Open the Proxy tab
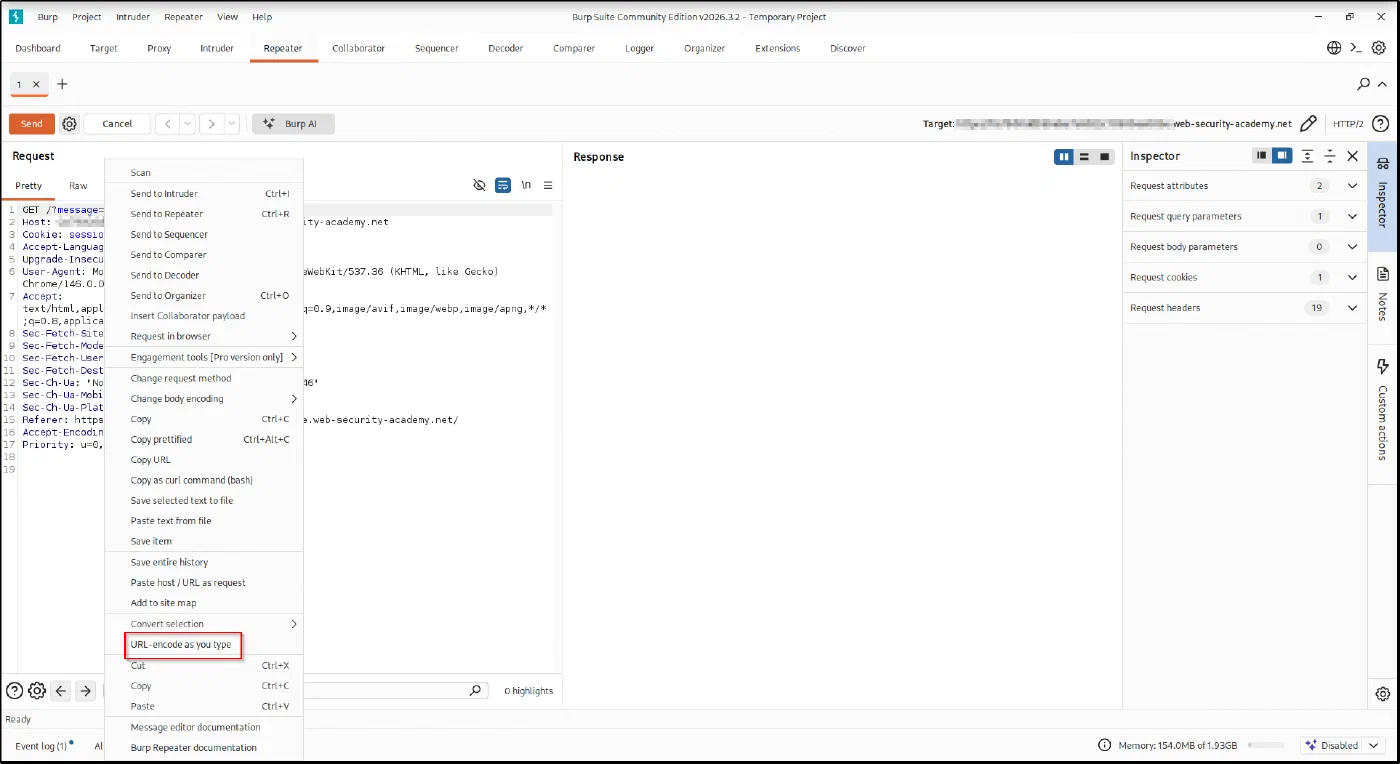The height and width of the screenshot is (764, 1400). click(159, 48)
